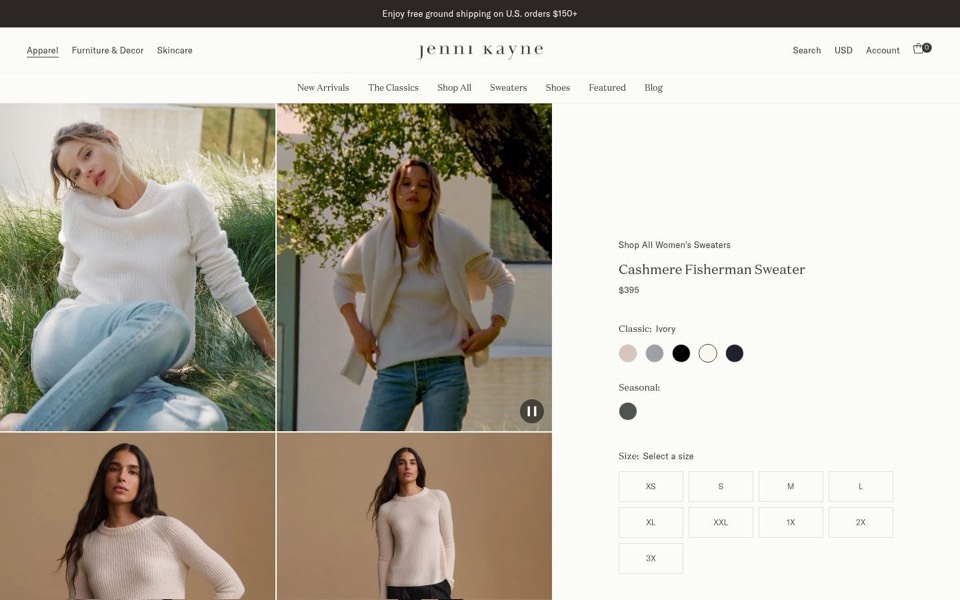Select size S
Screen dimensions: 960x600
click(721, 486)
